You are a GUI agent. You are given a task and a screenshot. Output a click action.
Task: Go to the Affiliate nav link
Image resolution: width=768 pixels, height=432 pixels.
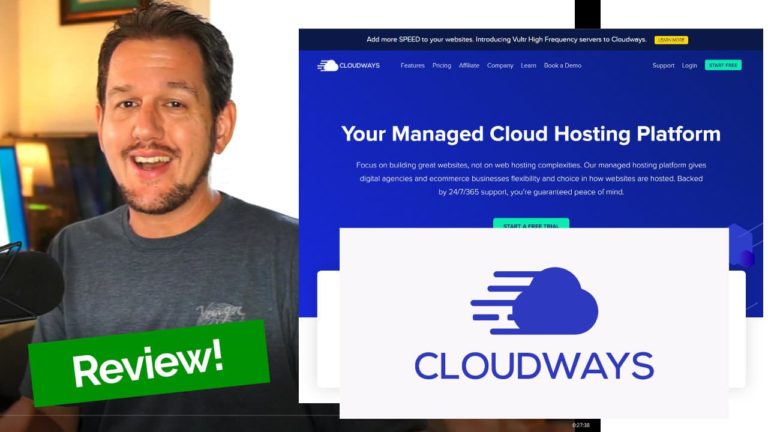[x=469, y=65]
